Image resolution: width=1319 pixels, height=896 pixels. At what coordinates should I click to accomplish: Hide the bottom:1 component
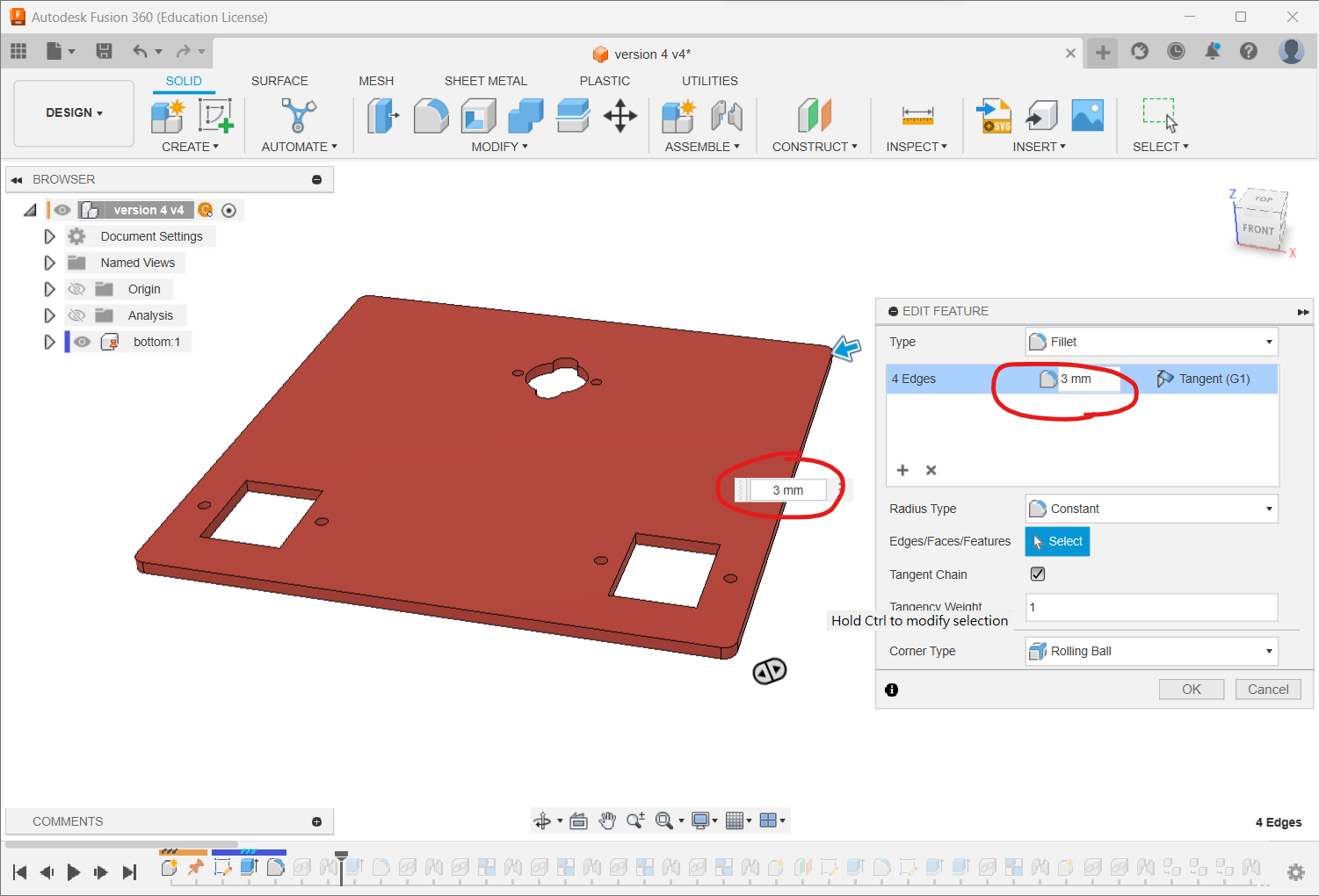82,342
